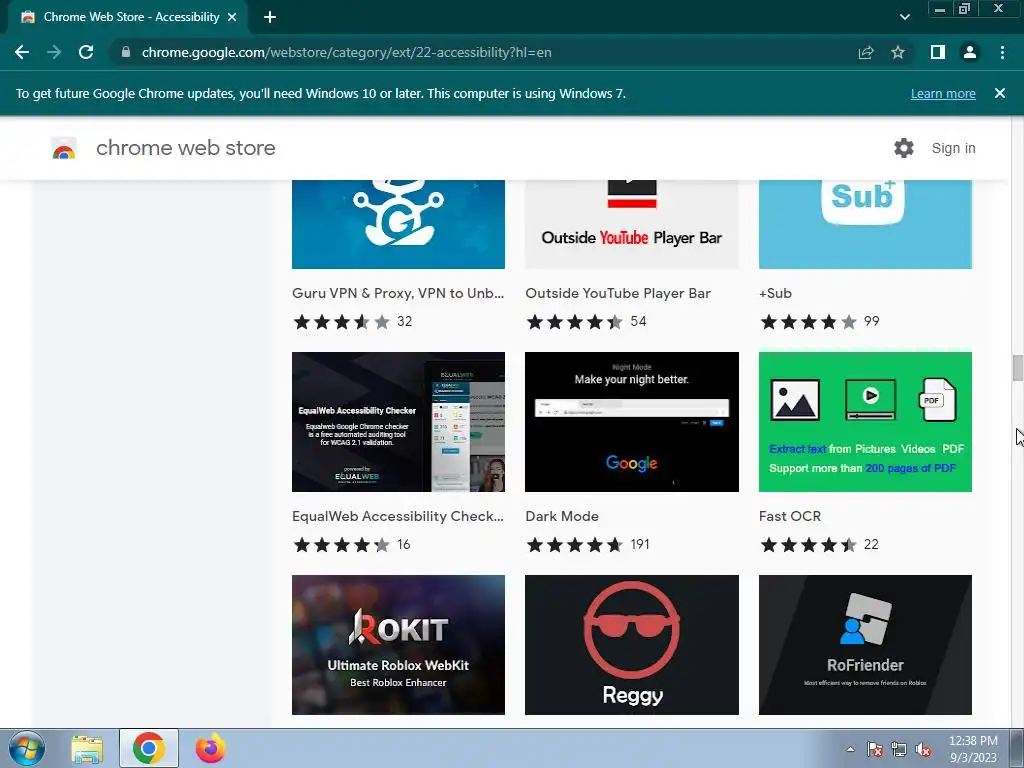This screenshot has width=1024, height=768.
Task: Click the Outside YouTube Player Bar star rating
Action: coord(575,321)
